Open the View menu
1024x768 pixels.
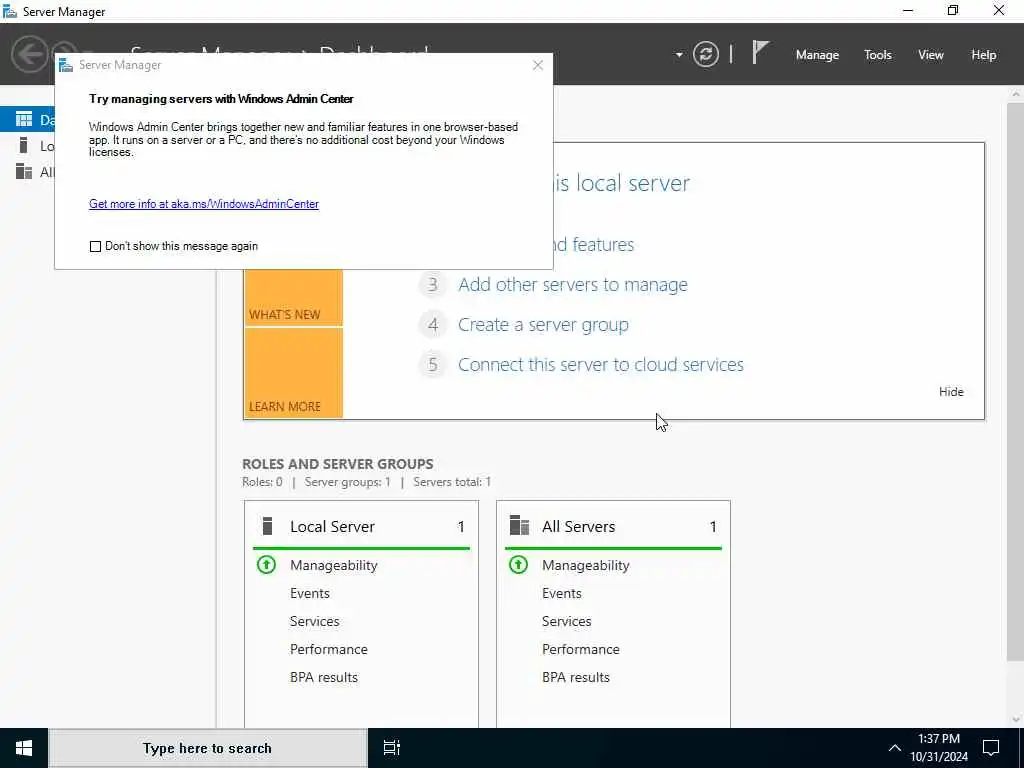click(x=930, y=55)
